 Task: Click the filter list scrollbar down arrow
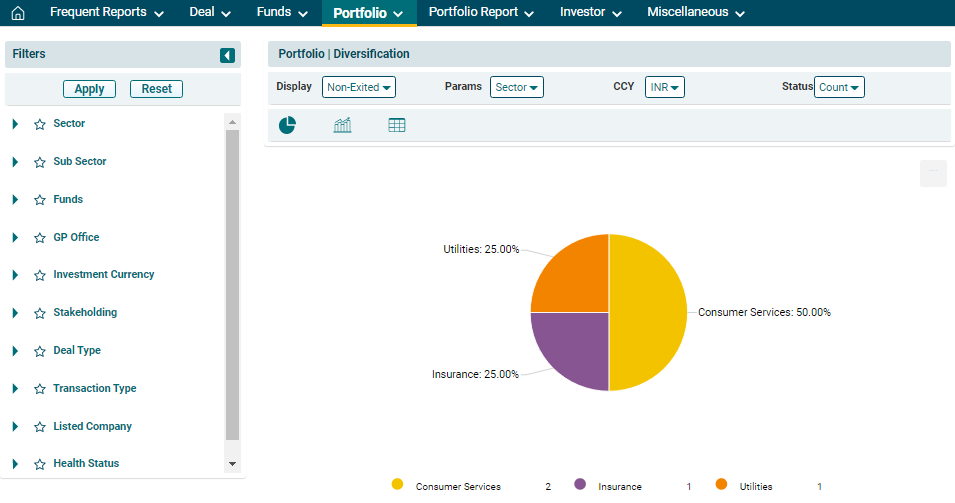tap(233, 464)
